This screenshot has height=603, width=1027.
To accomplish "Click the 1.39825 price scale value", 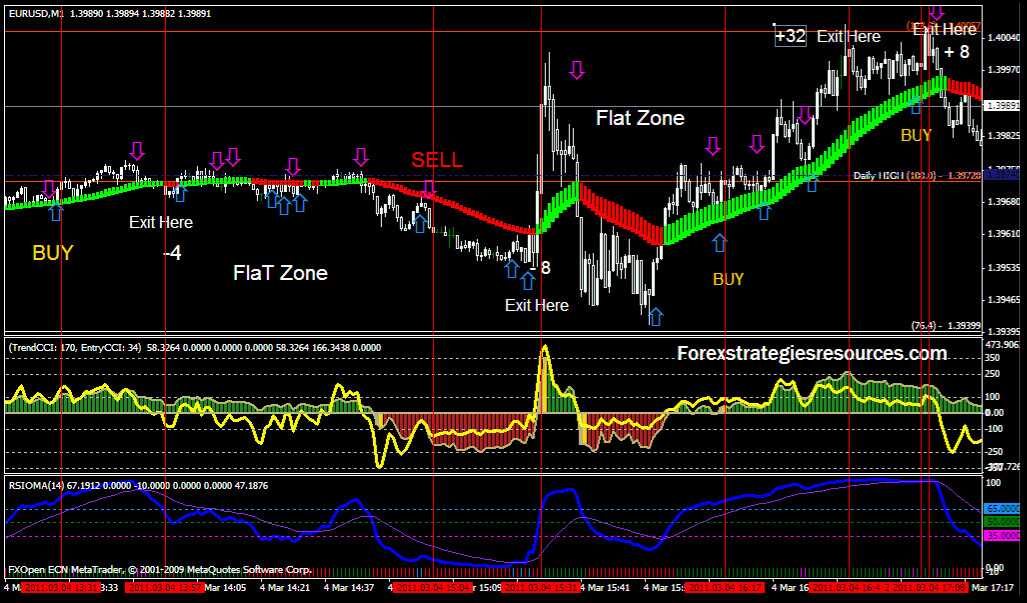I will tap(1006, 136).
